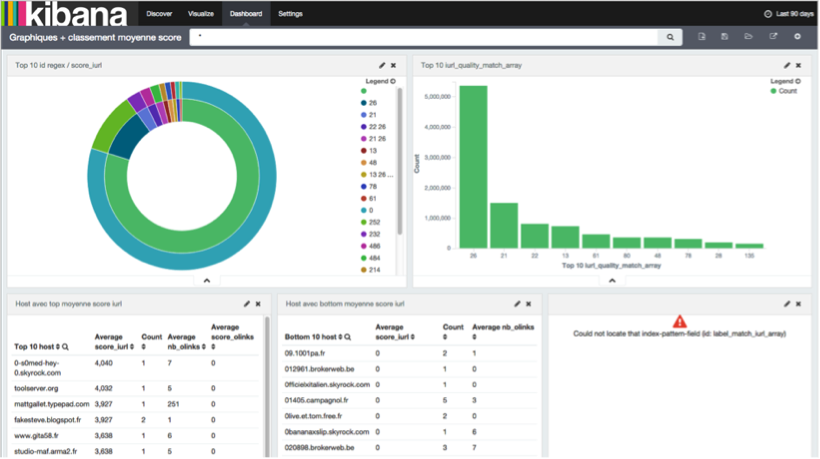Open a saved dashboard via folder icon

(748, 37)
